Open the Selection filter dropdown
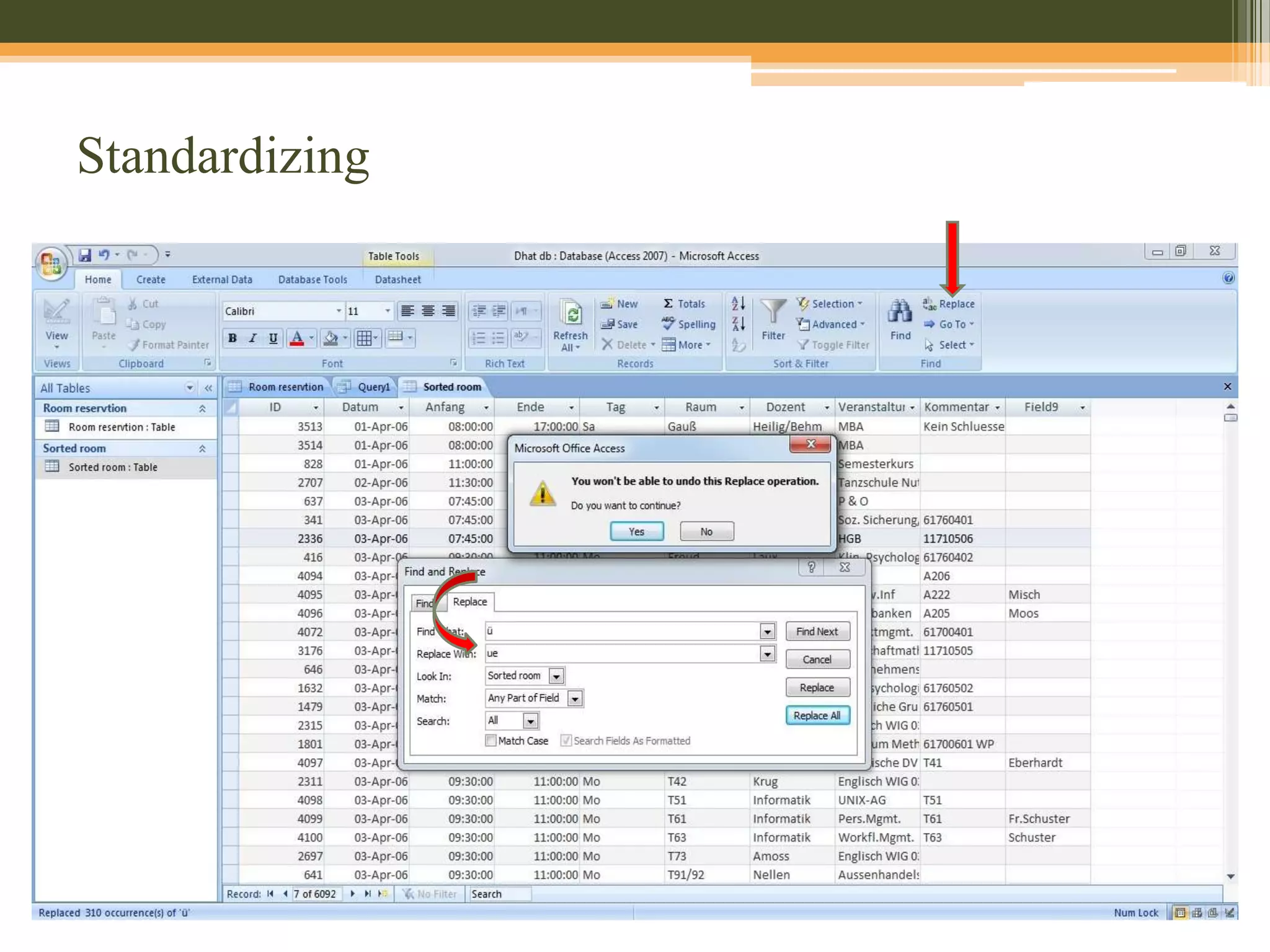 [830, 304]
